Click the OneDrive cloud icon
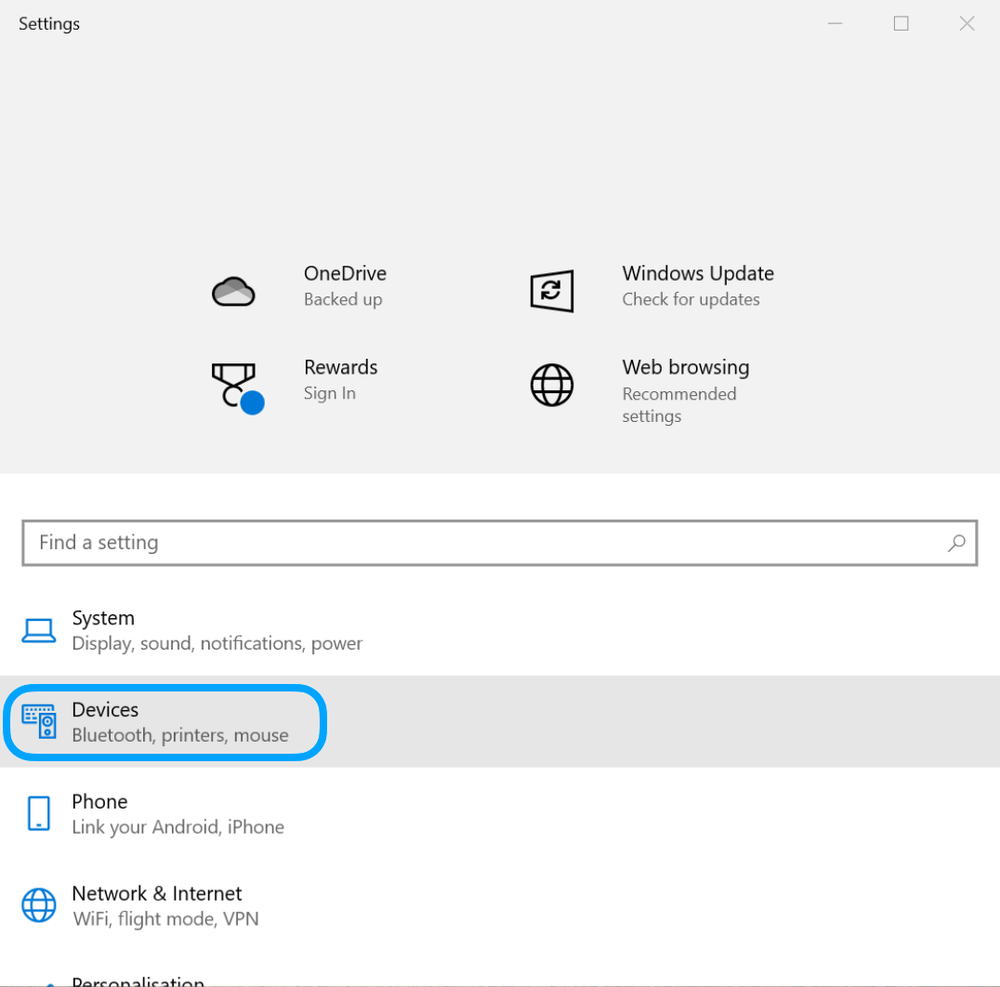The height and width of the screenshot is (987, 1000). click(234, 291)
